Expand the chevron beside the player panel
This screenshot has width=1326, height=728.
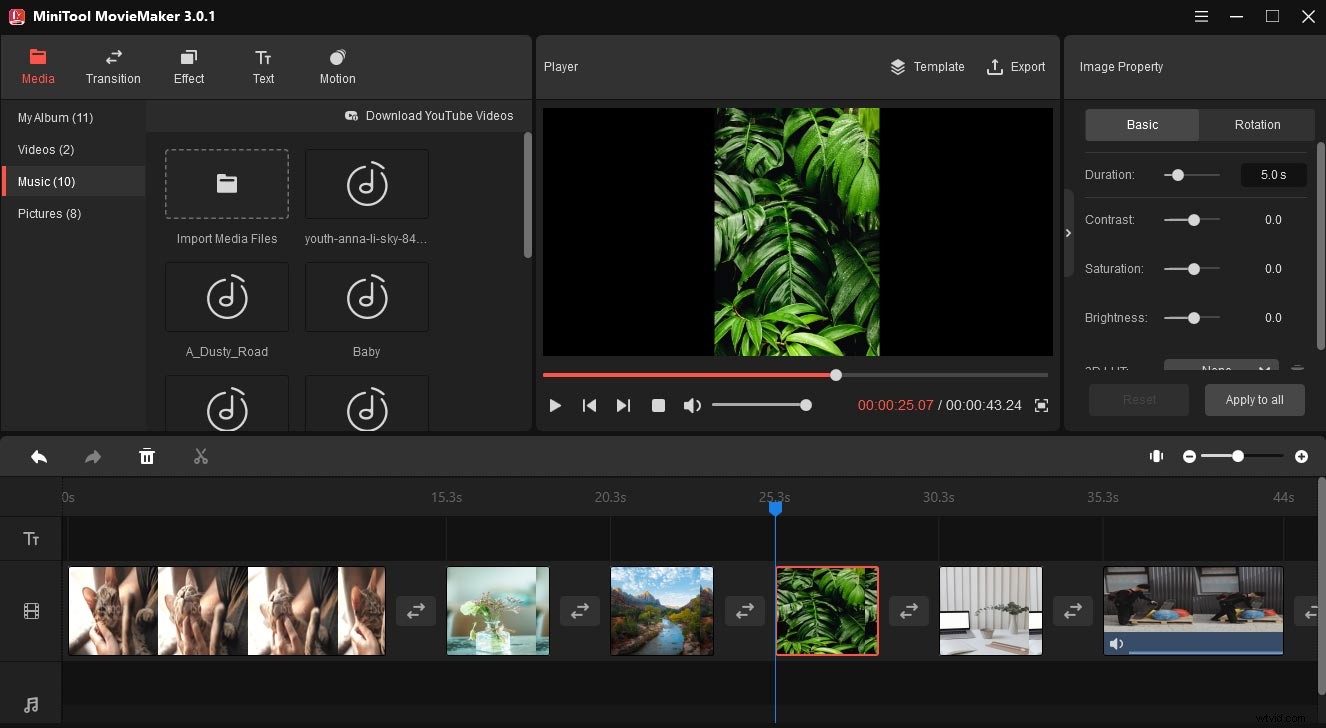1068,232
